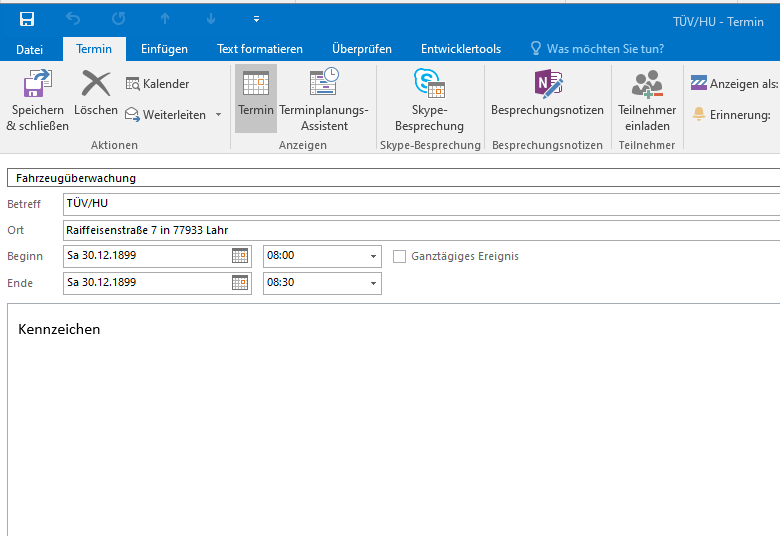Click the Ort field with Raiffeisenstraße address
Viewport: 780px width, 536px height.
[421, 230]
